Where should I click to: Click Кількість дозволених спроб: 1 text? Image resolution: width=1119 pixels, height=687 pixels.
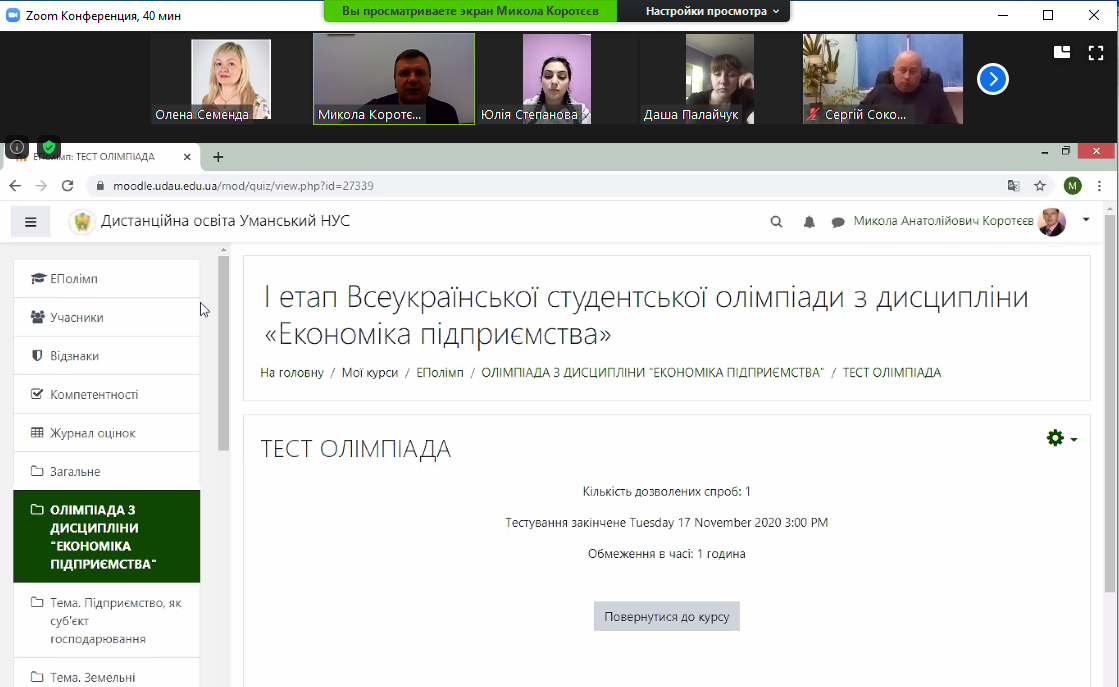(x=667, y=492)
